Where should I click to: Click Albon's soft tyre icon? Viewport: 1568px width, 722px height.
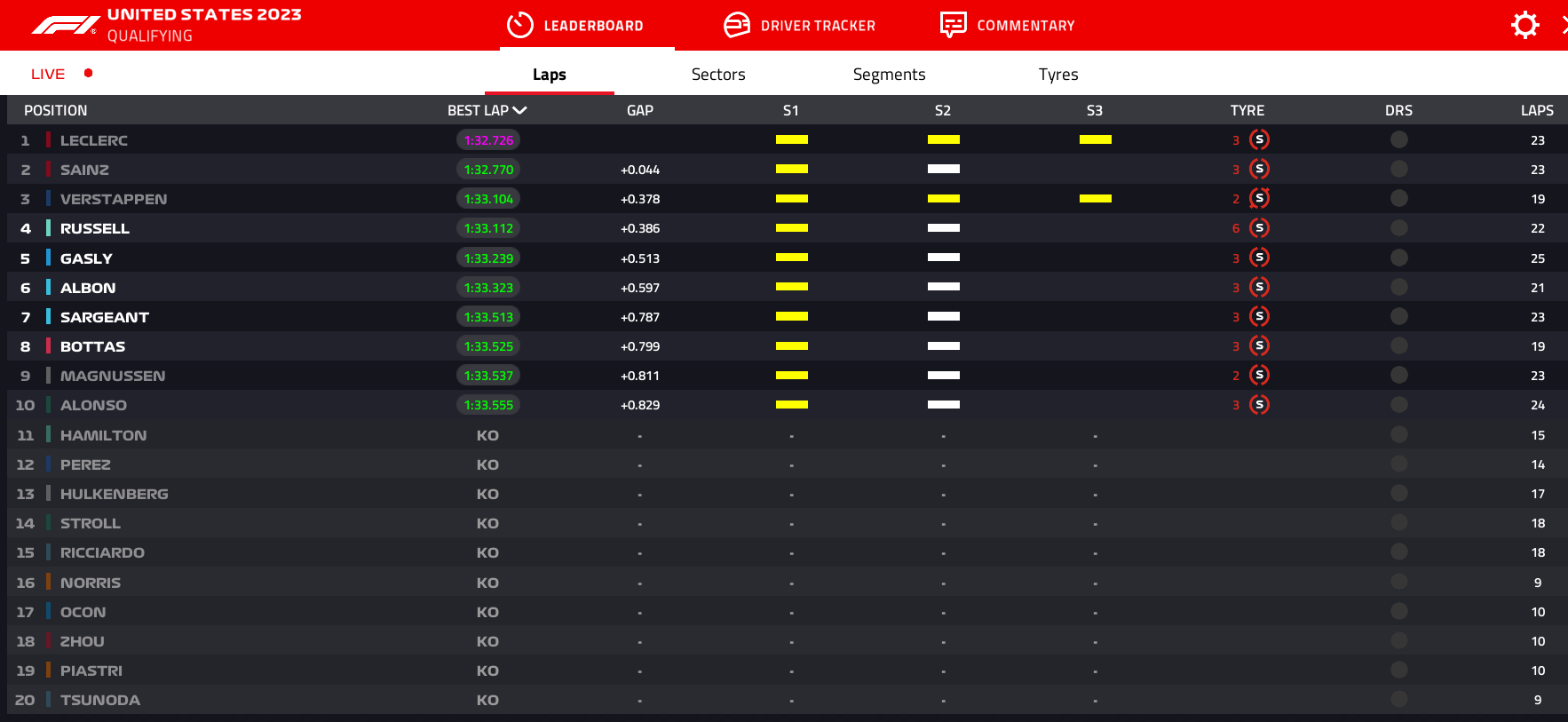click(x=1259, y=287)
